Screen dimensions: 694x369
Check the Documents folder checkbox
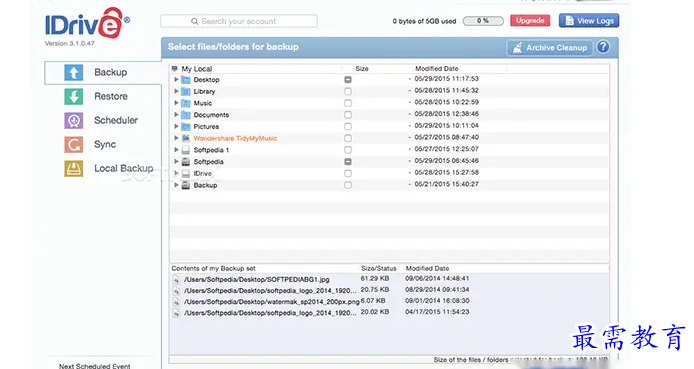[x=348, y=115]
